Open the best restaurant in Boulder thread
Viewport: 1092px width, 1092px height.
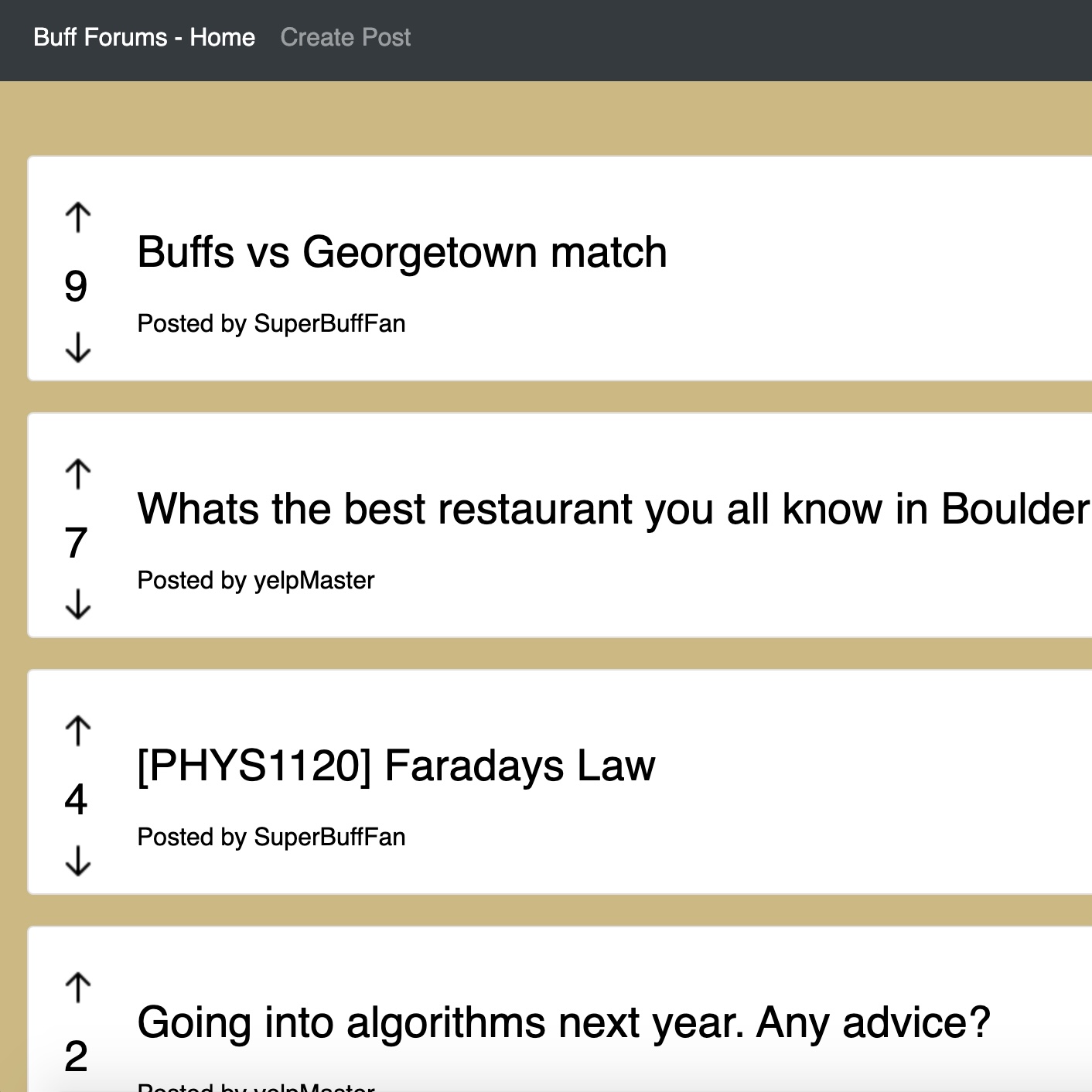[x=614, y=509]
